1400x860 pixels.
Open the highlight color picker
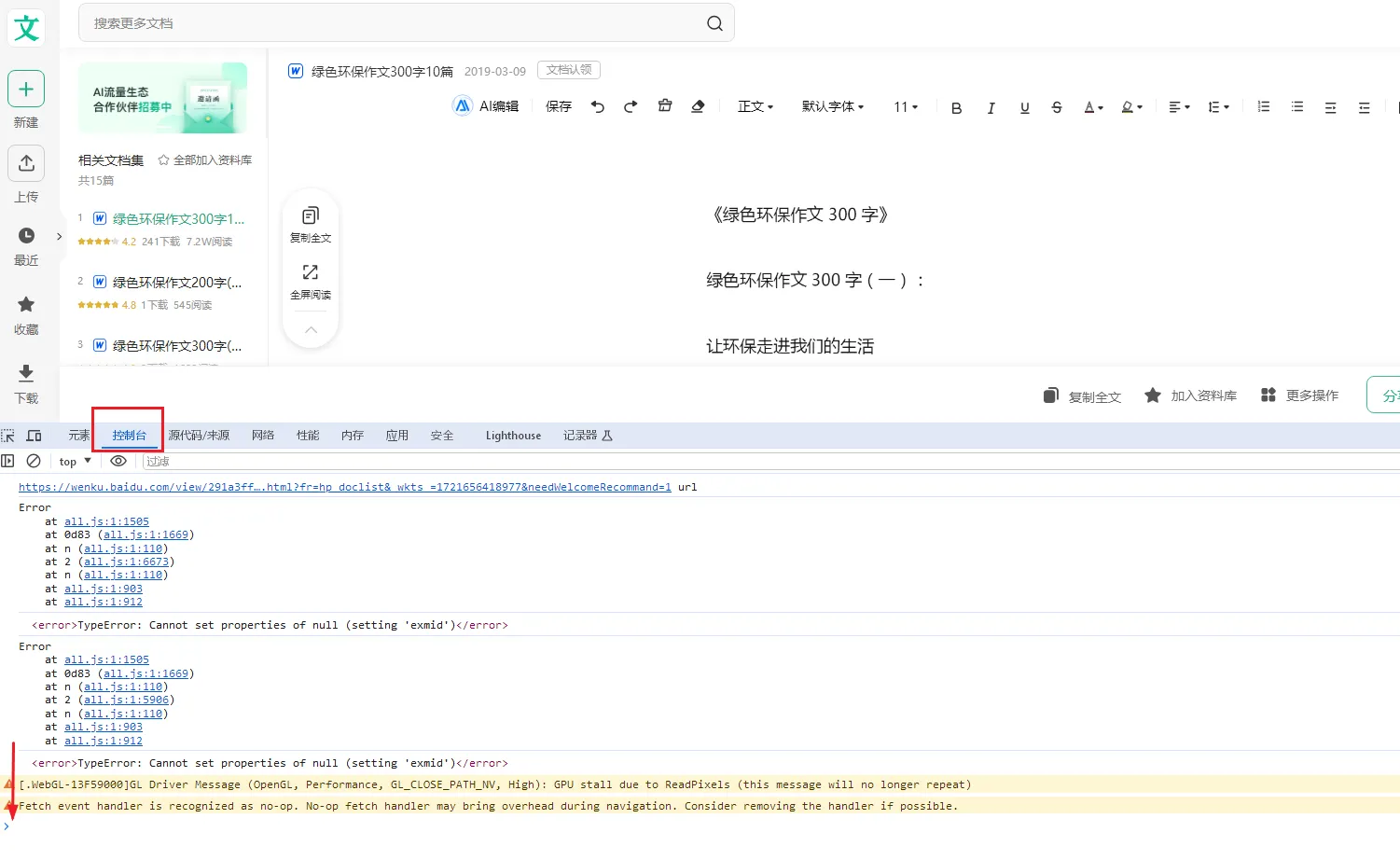[1131, 107]
